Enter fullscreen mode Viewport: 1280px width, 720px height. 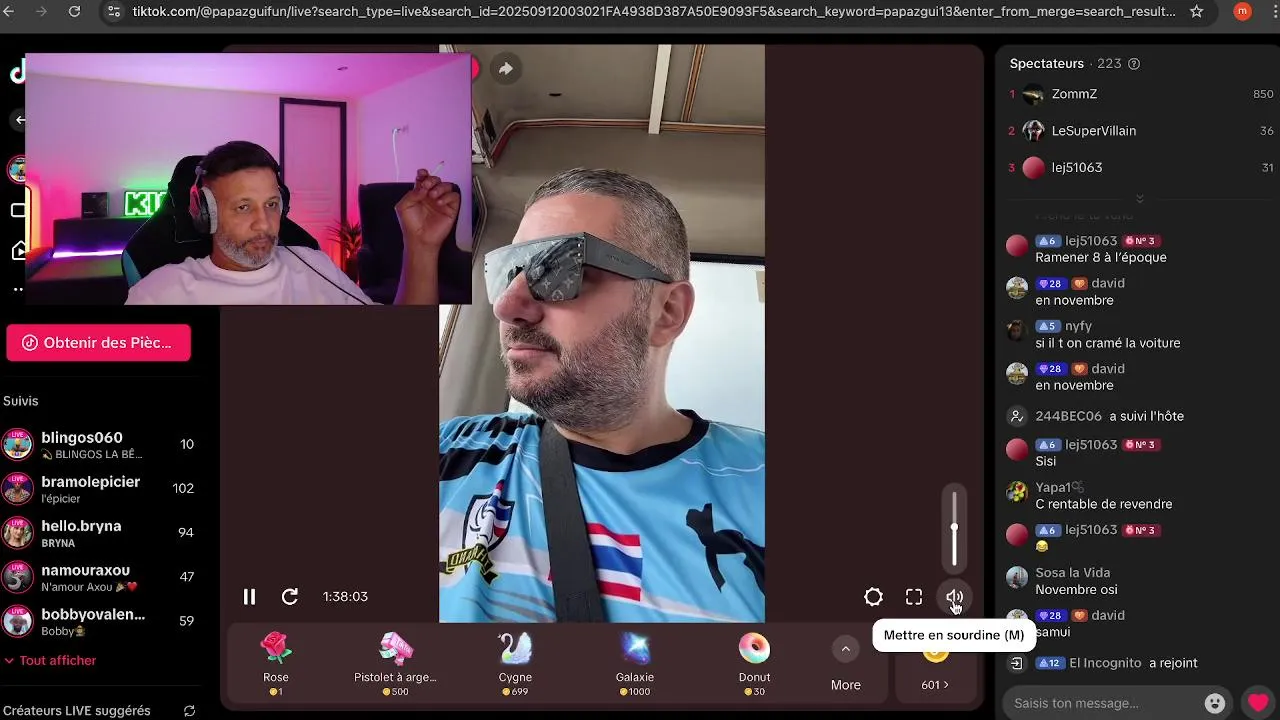click(x=914, y=597)
